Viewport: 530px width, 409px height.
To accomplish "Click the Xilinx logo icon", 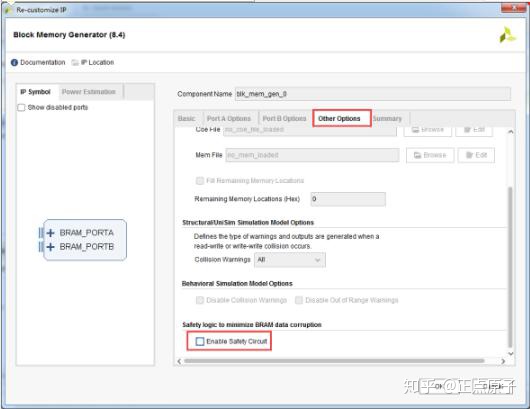I will [507, 35].
